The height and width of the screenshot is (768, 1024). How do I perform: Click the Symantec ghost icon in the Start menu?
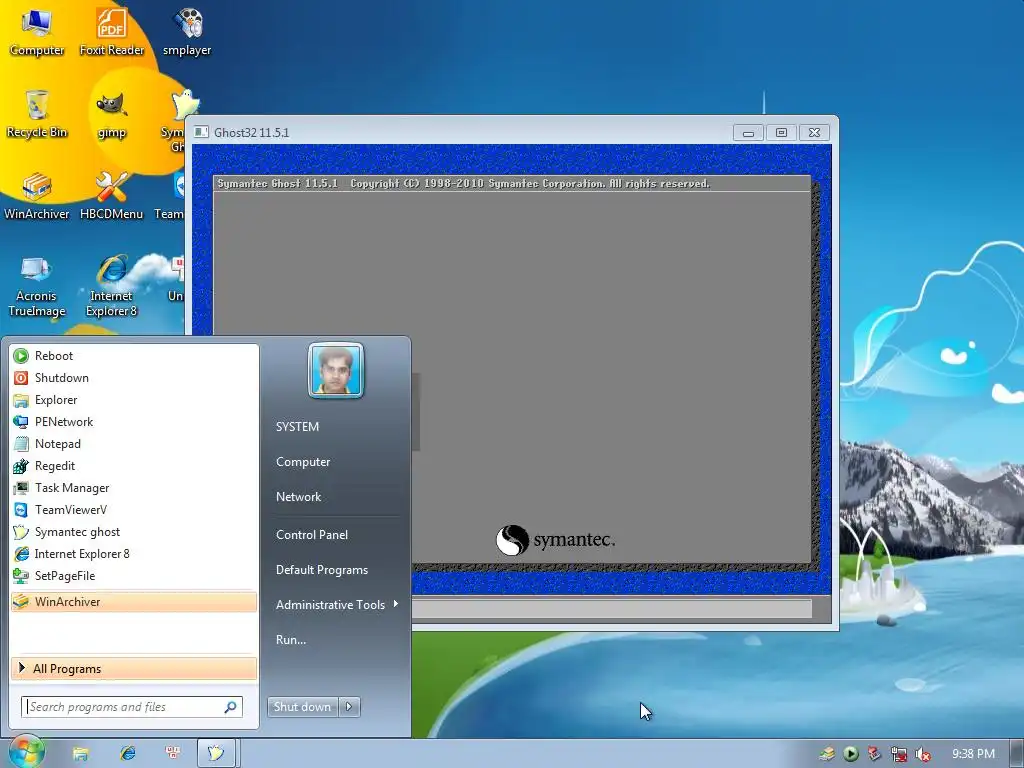(x=21, y=532)
